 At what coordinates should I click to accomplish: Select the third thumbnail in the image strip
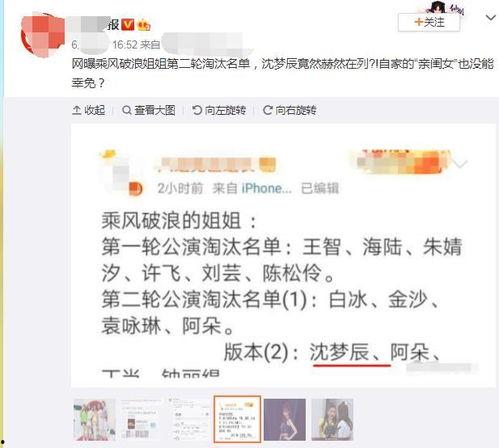pyautogui.click(x=189, y=420)
